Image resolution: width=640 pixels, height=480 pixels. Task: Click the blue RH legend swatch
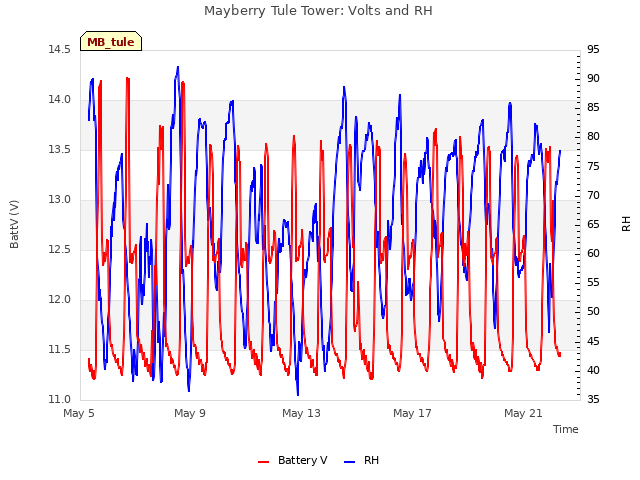[x=350, y=462]
